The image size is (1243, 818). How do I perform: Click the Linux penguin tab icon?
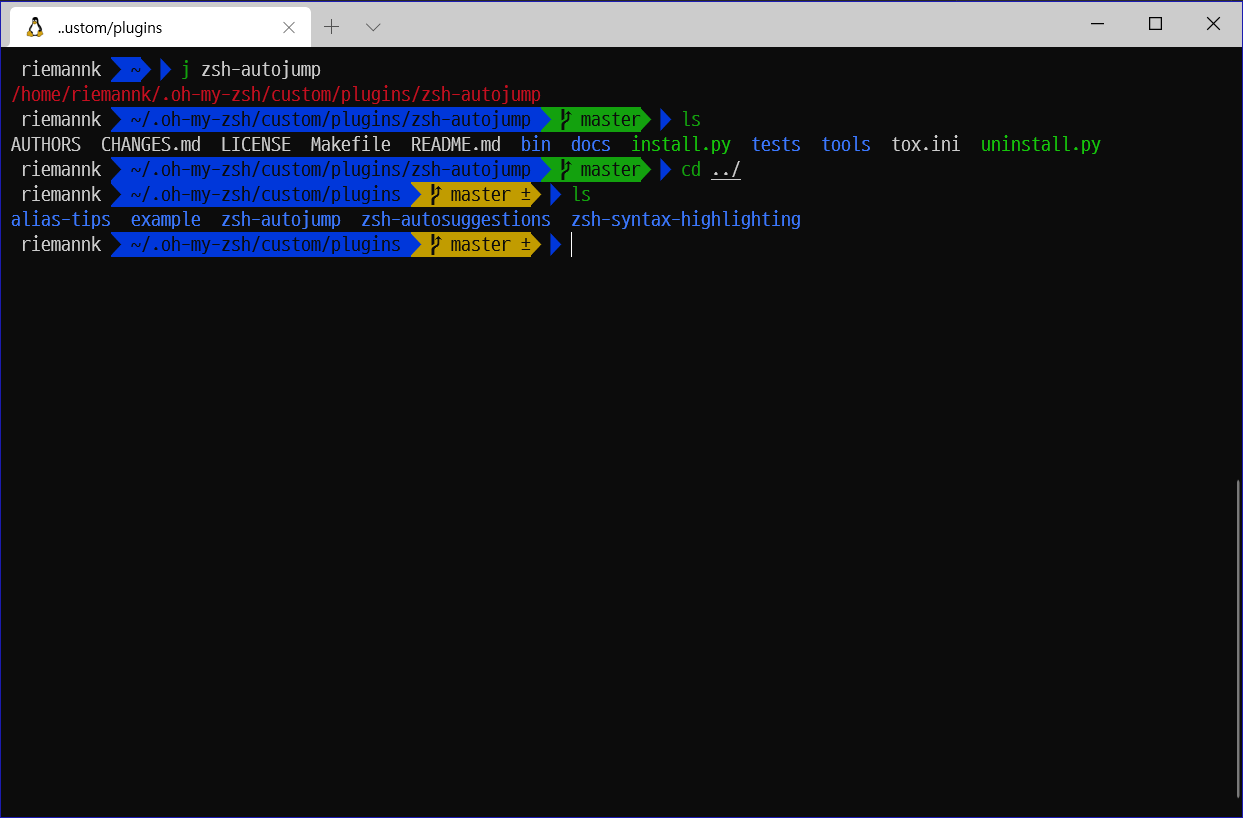(35, 27)
